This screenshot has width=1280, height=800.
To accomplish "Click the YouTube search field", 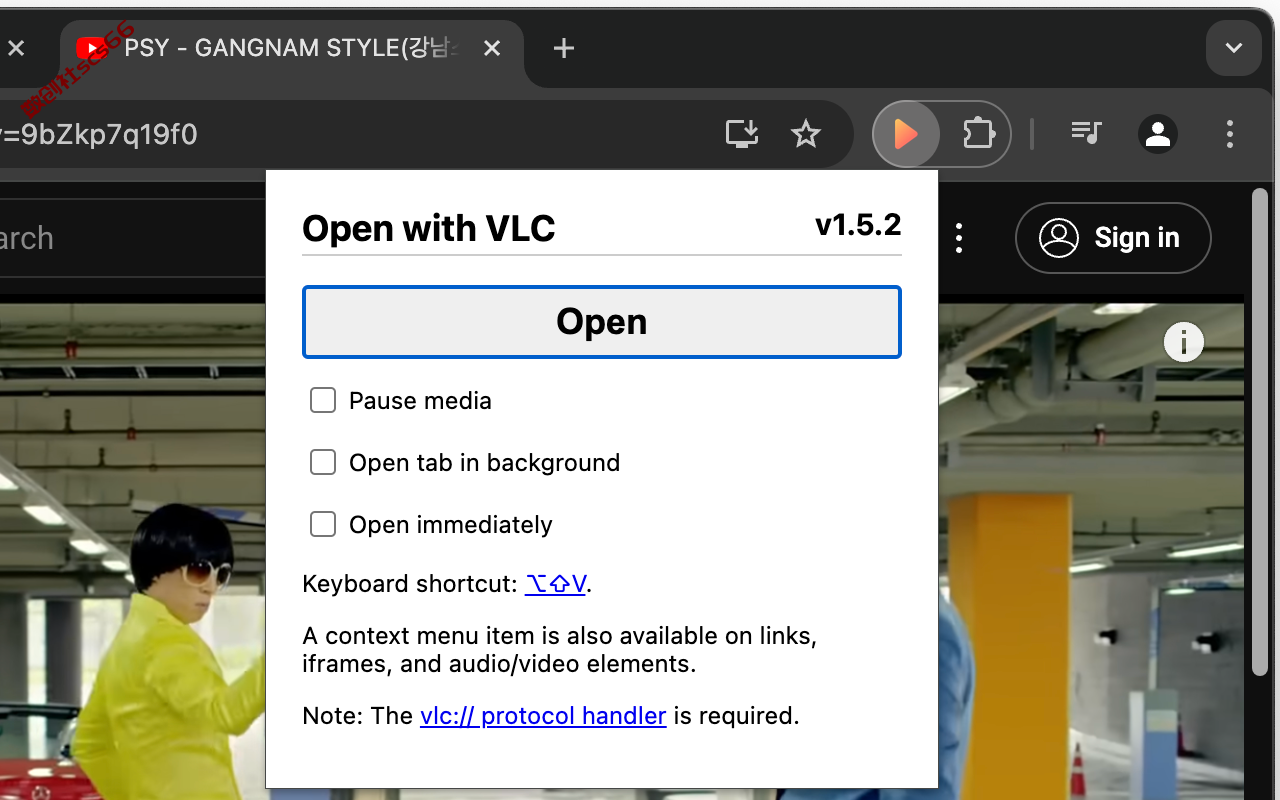I will [132, 238].
